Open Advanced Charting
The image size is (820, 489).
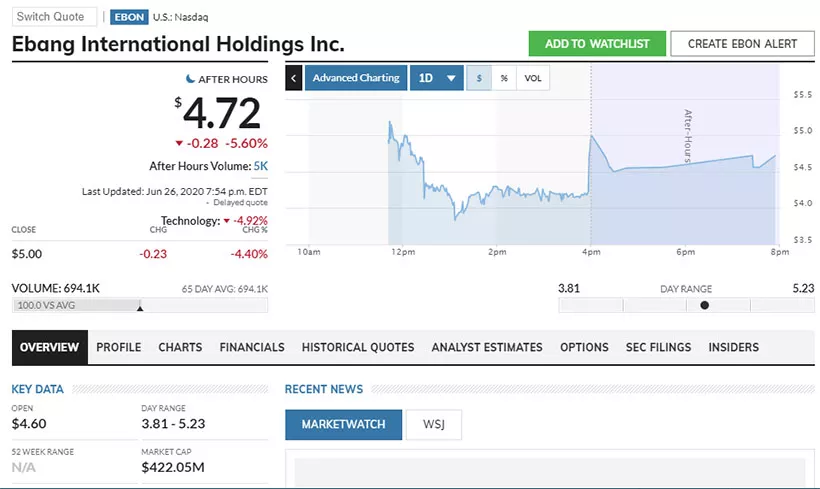point(355,78)
